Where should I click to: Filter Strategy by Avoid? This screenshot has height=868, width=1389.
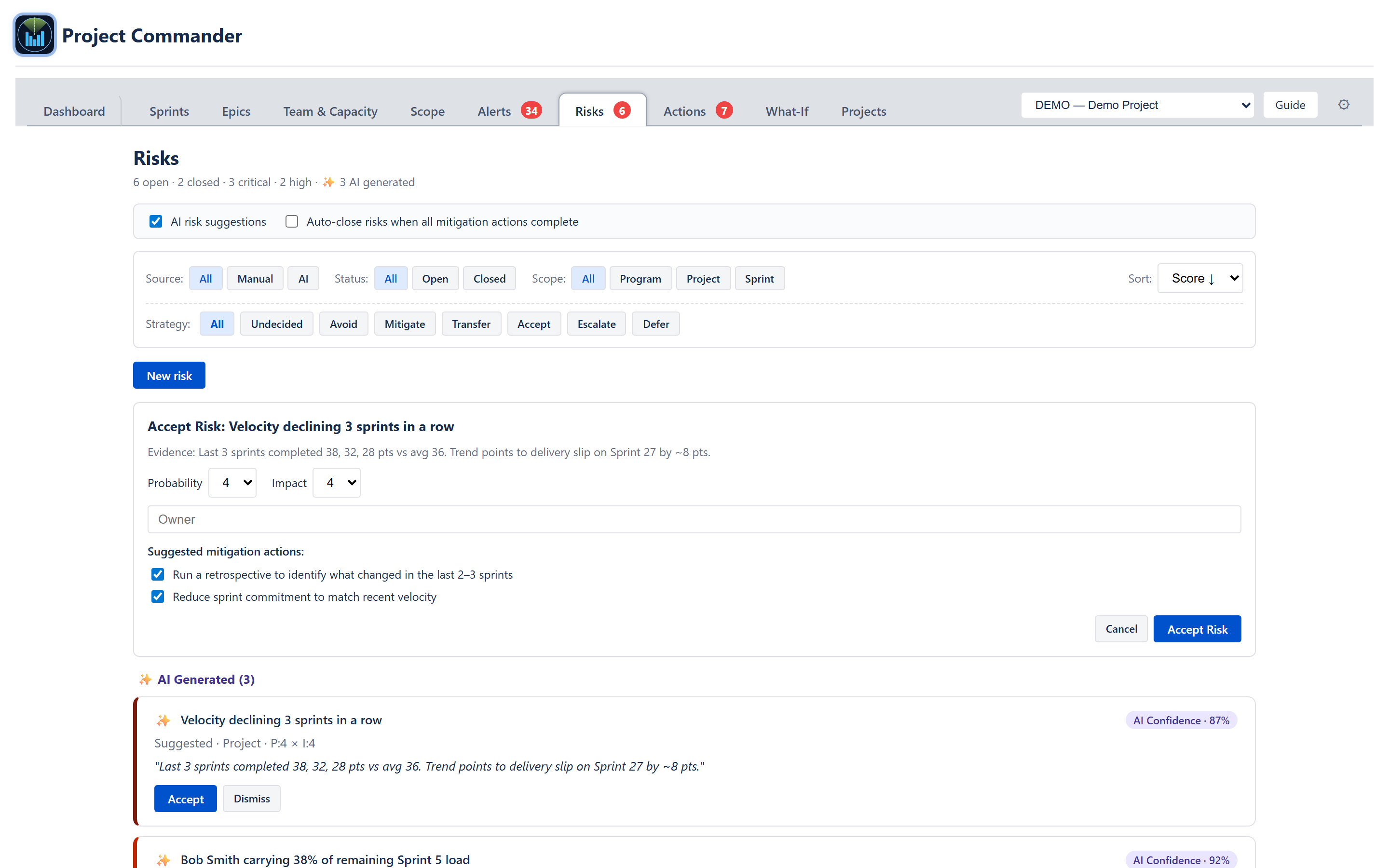(x=343, y=324)
